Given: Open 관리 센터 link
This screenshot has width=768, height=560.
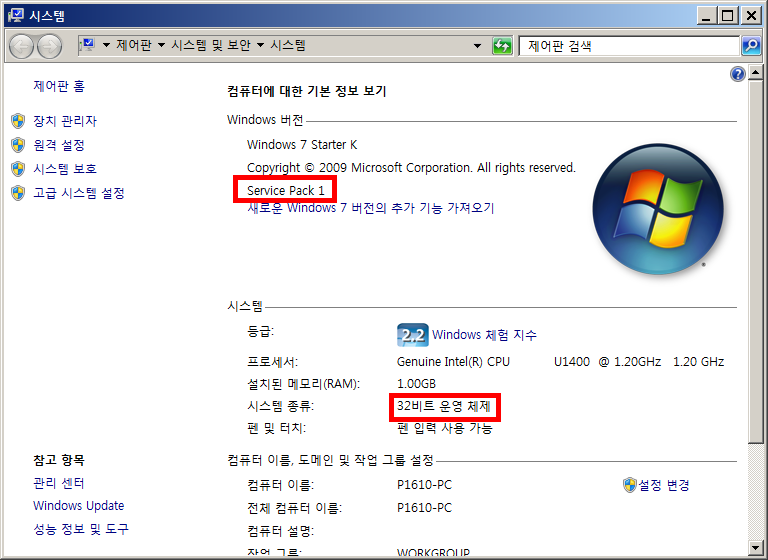Looking at the screenshot, I should (x=58, y=483).
